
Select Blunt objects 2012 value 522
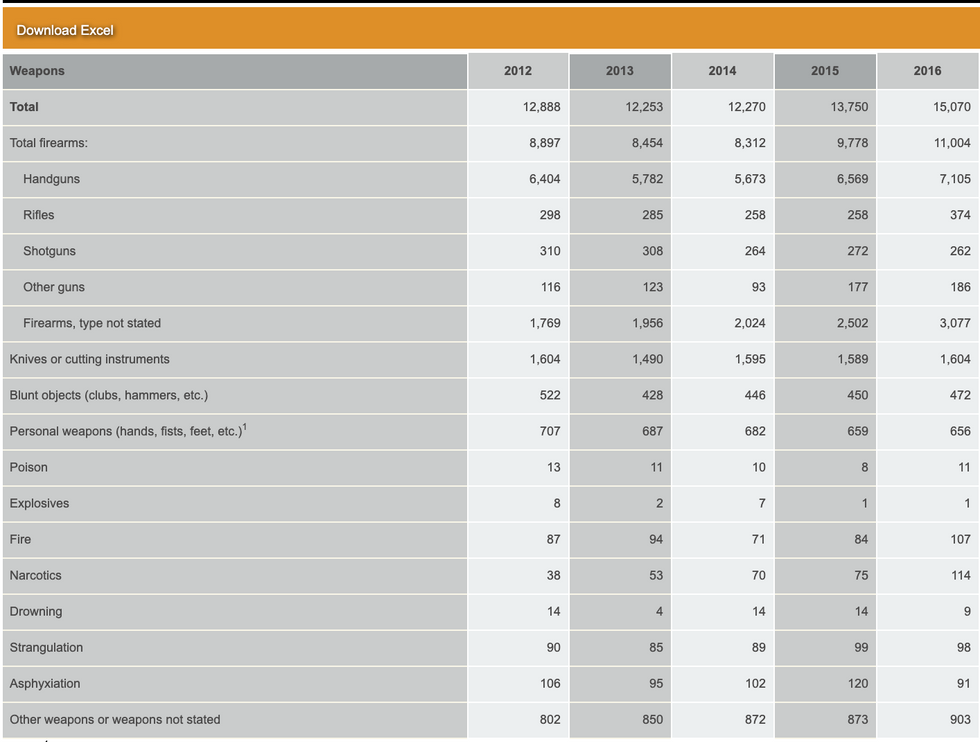click(x=550, y=395)
